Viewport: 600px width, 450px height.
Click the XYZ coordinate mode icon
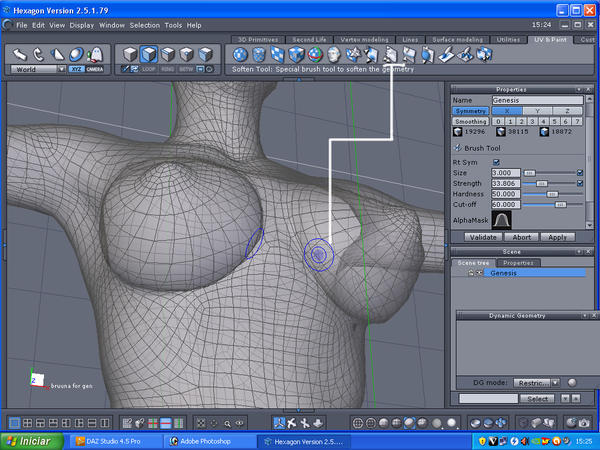(76, 69)
